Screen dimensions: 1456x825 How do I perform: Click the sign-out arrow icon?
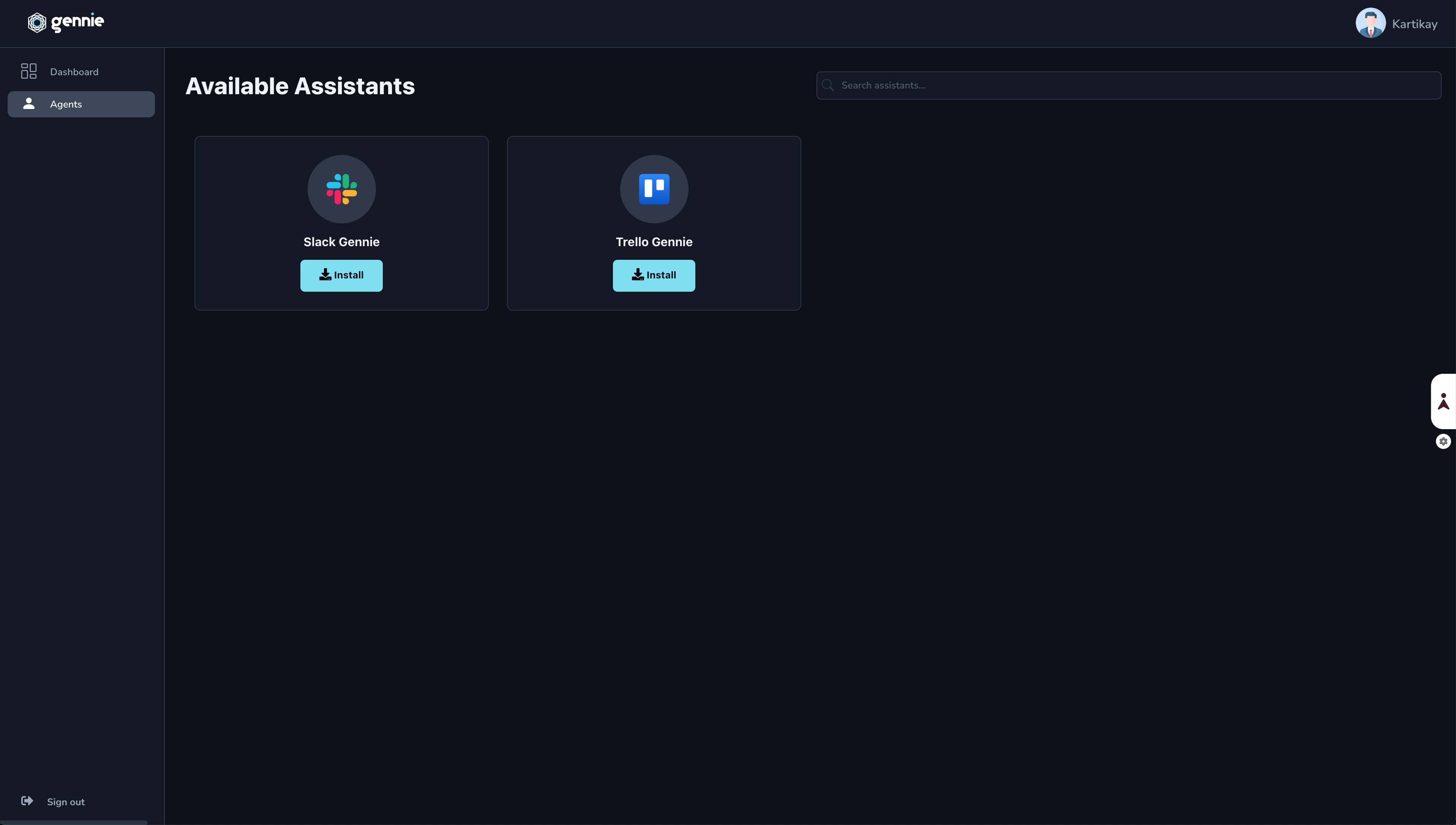coord(27,801)
